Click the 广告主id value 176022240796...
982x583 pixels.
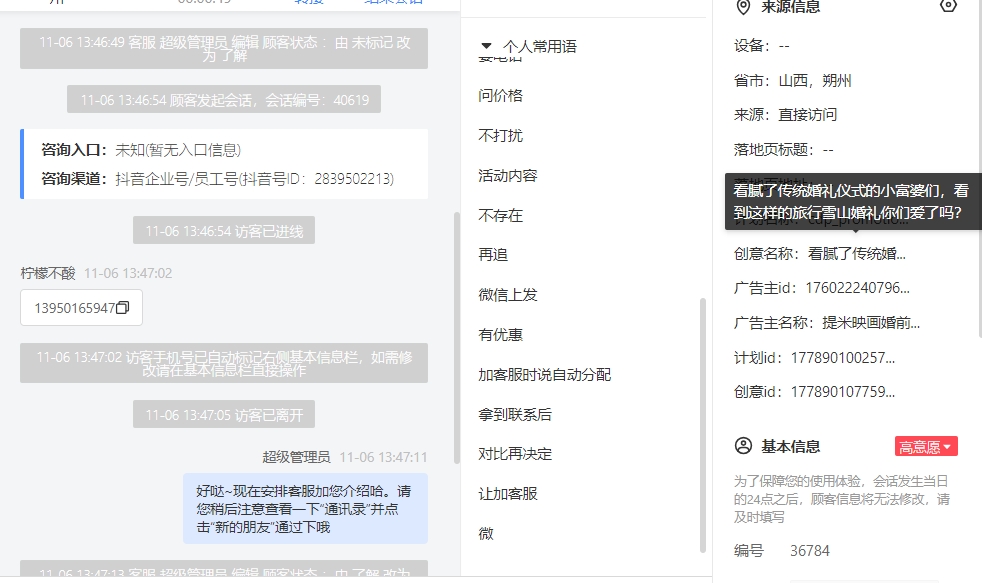[857, 288]
